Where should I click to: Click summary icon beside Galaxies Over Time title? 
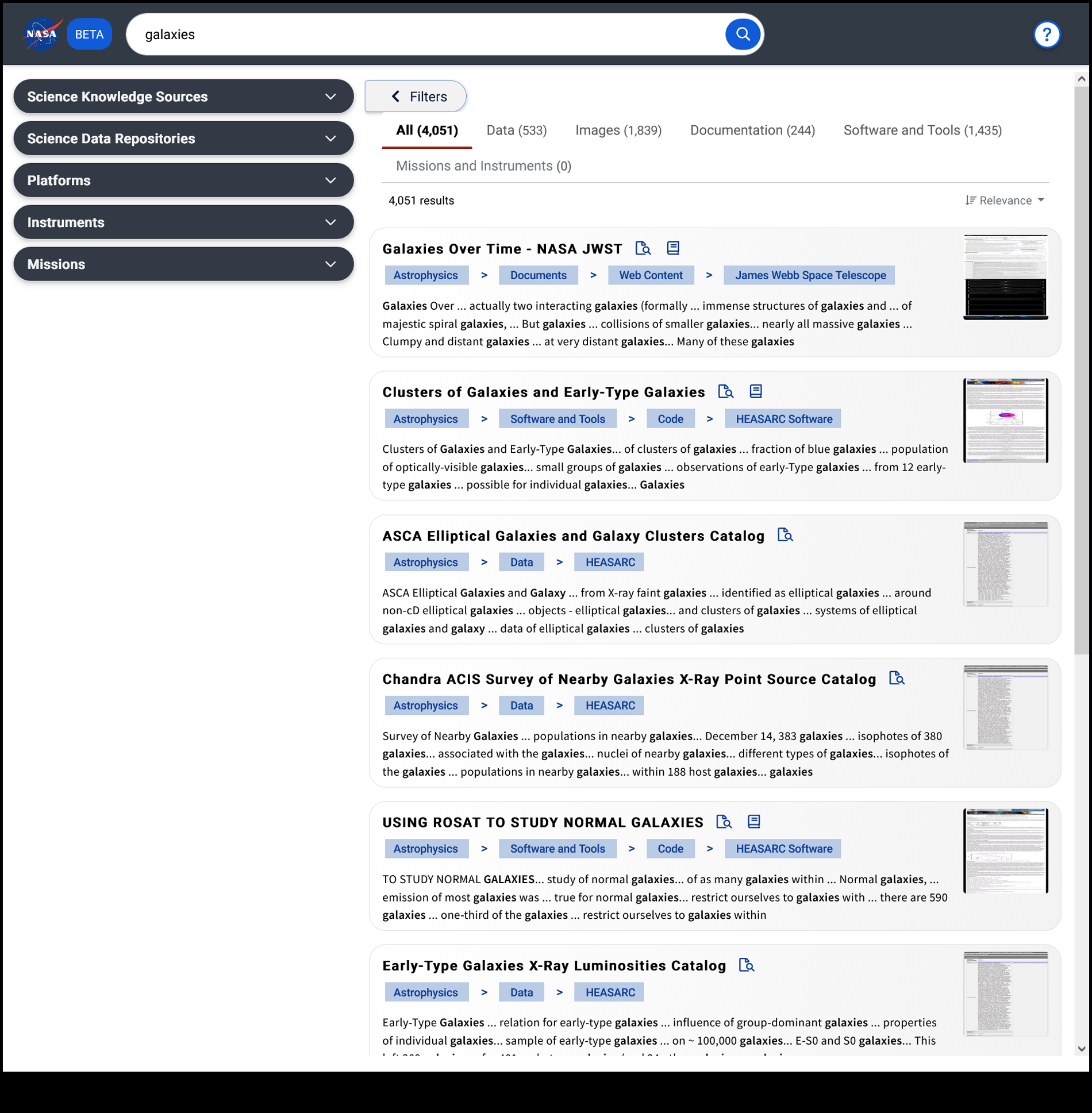[673, 248]
